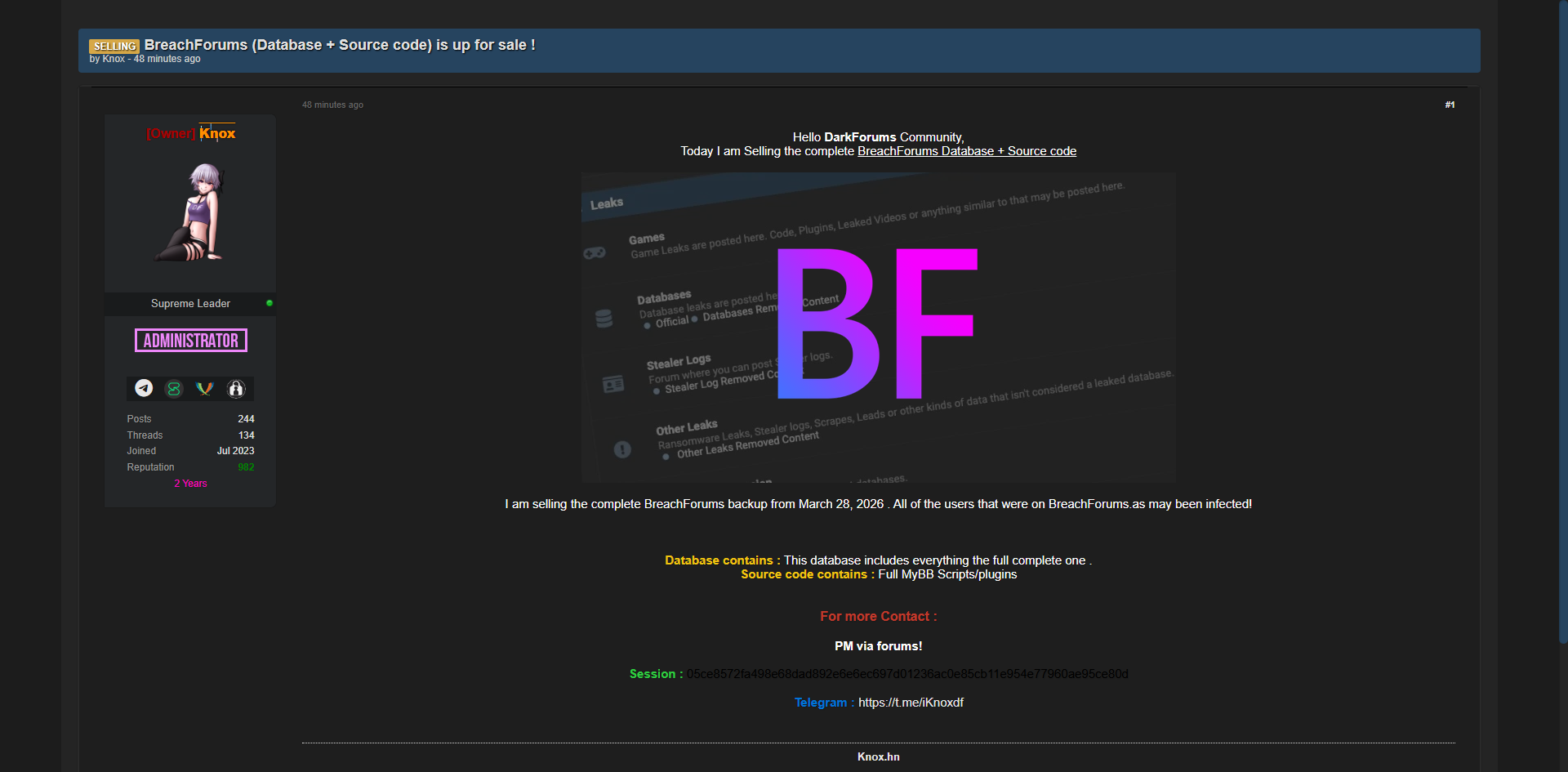Click the colorful feather-shaped contact icon
Viewport: 1568px width, 772px height.
tap(205, 389)
